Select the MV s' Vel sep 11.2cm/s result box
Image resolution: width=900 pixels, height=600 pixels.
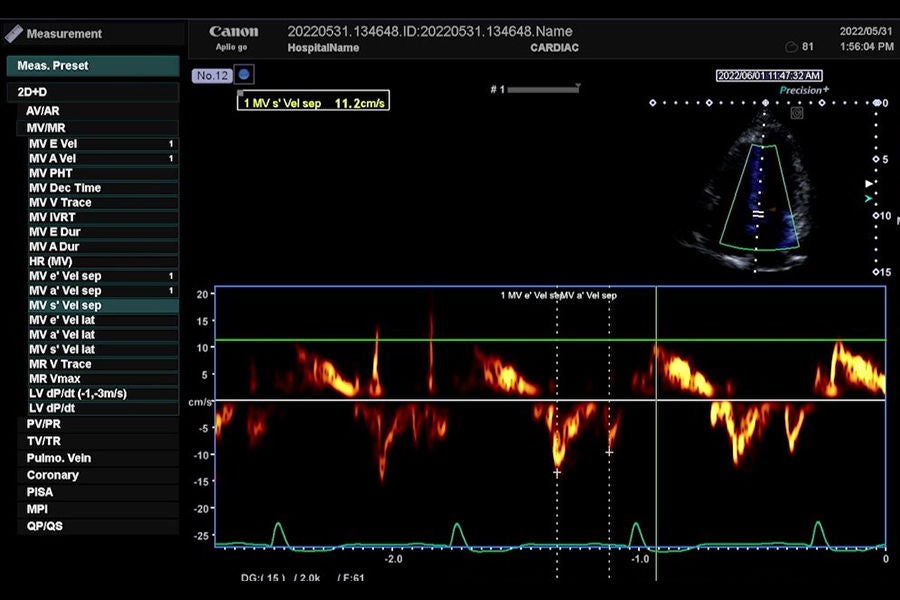(x=313, y=101)
